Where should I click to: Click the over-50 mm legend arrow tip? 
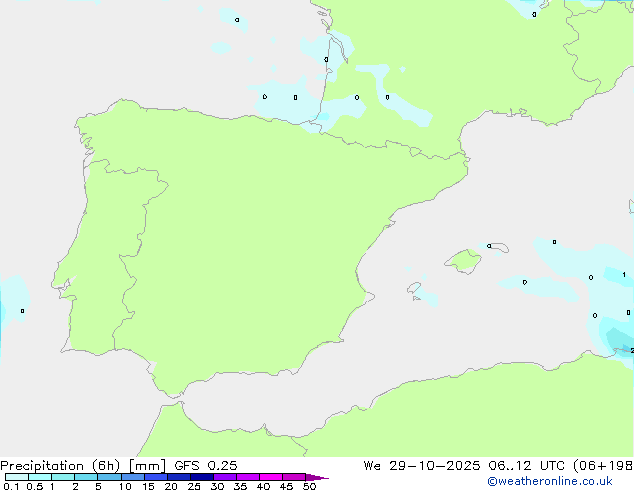317,477
